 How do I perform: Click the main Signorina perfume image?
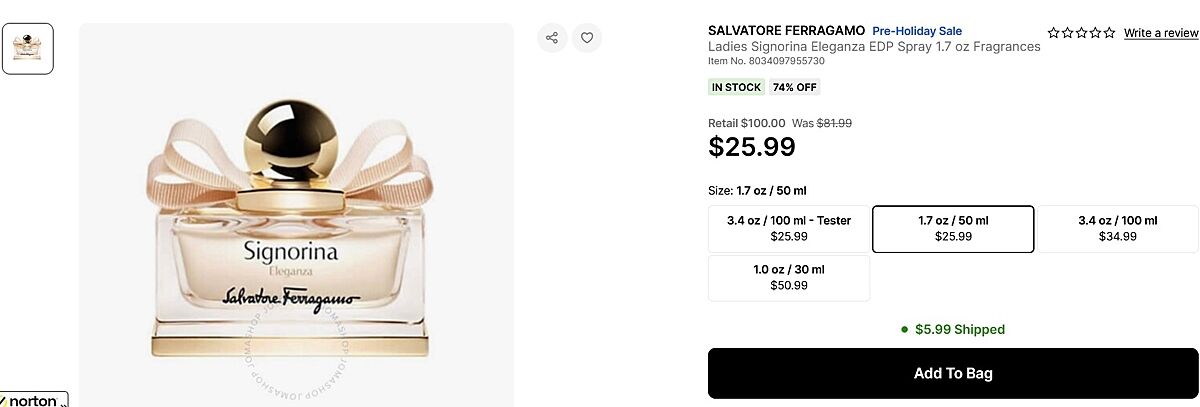[x=296, y=230]
